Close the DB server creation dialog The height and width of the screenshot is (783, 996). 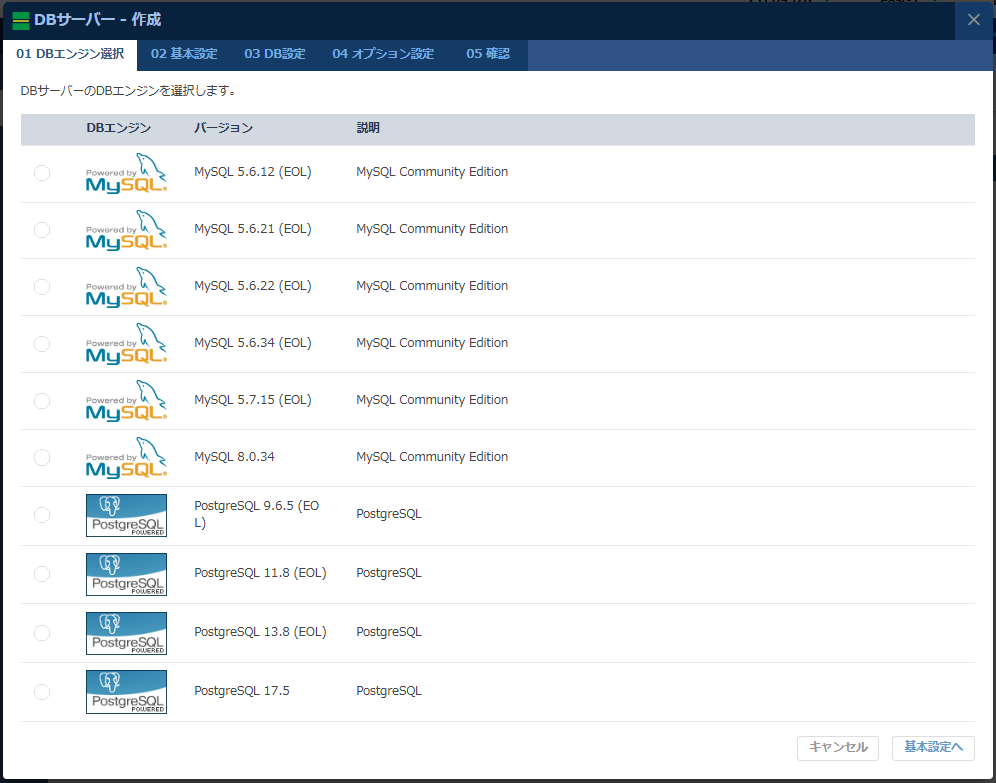click(x=973, y=20)
